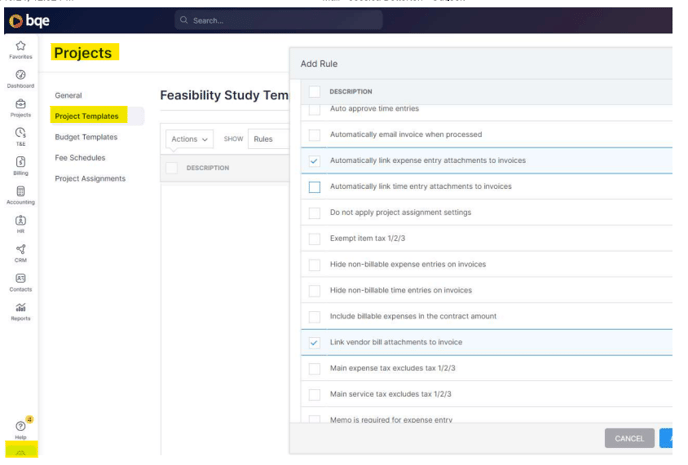Check Auto approve time entries
The height and width of the screenshot is (465, 688).
[x=315, y=108]
